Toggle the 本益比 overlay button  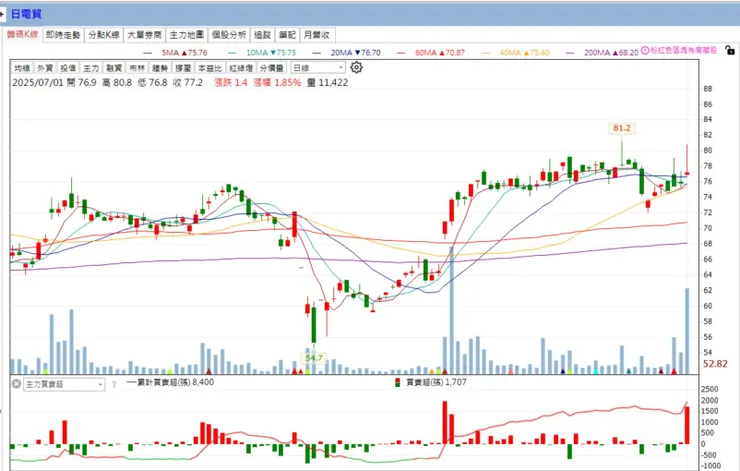click(x=210, y=68)
